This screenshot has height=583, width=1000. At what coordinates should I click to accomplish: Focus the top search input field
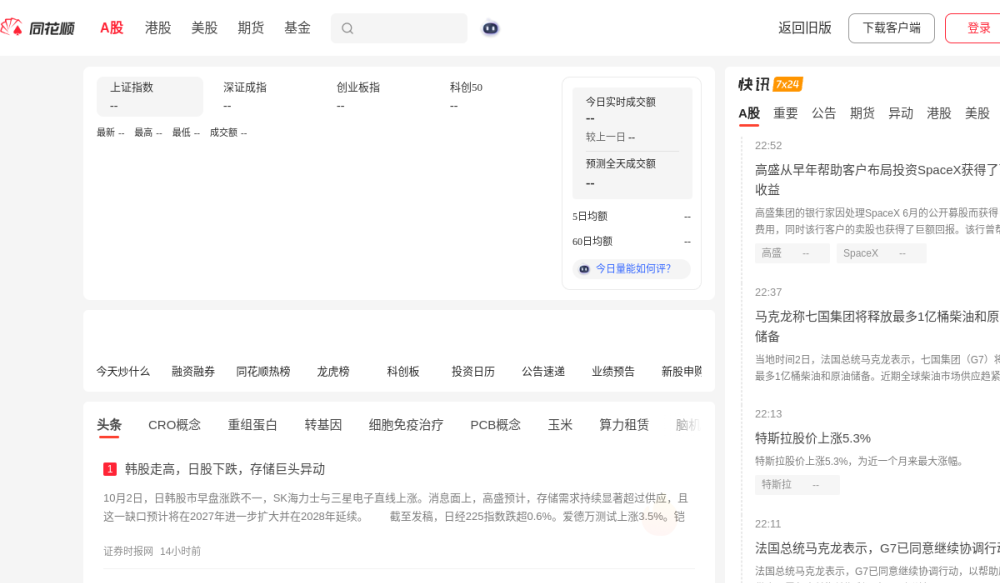click(399, 28)
